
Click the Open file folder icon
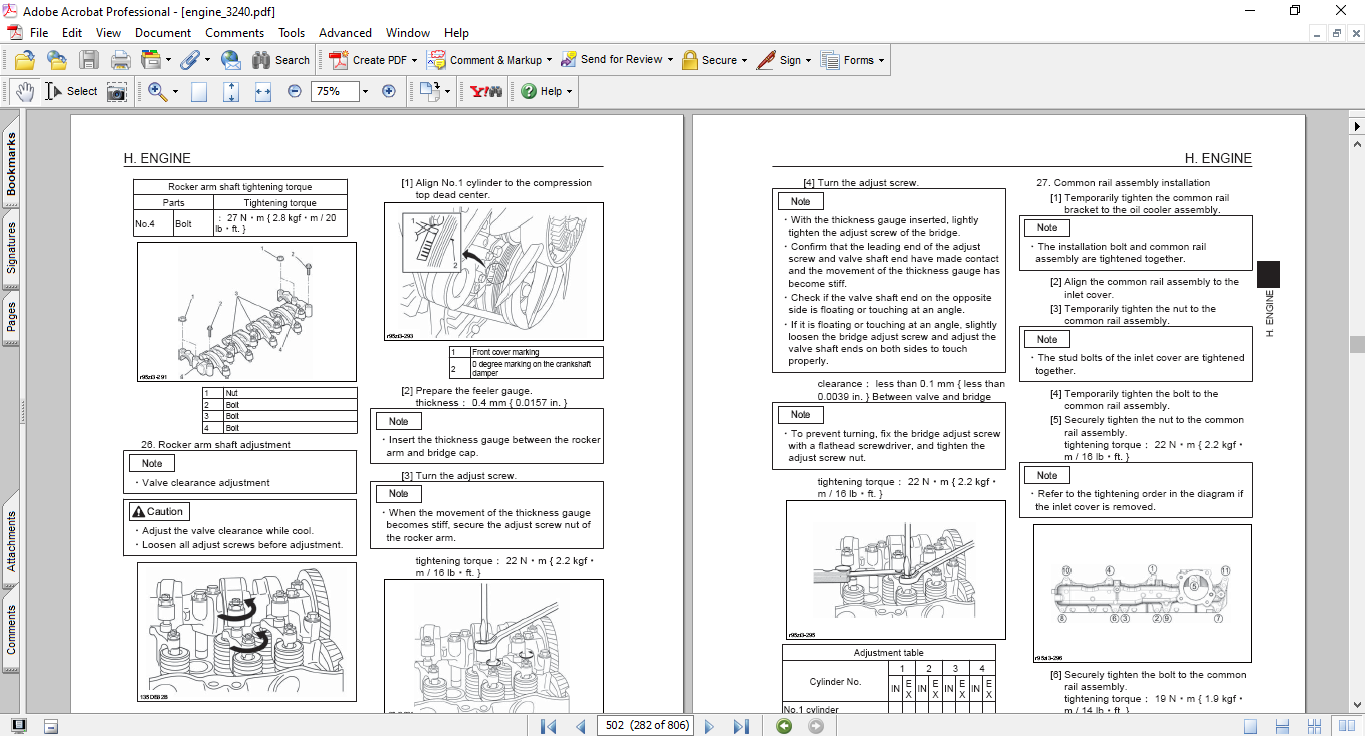coord(25,60)
